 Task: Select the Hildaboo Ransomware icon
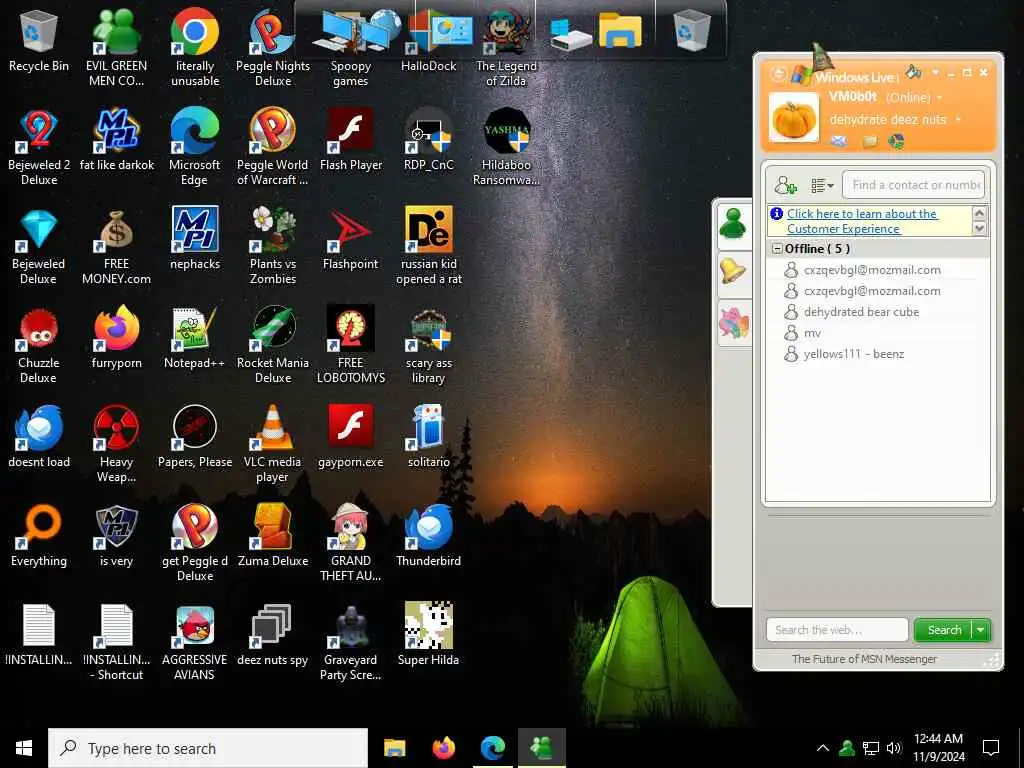click(x=506, y=147)
